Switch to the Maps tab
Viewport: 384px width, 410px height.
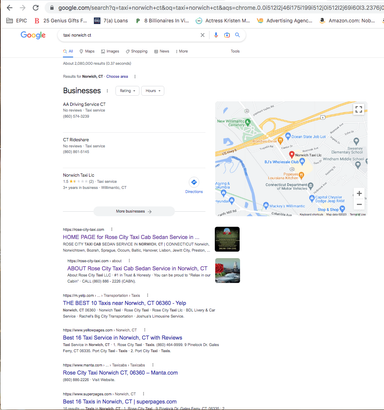[x=87, y=51]
